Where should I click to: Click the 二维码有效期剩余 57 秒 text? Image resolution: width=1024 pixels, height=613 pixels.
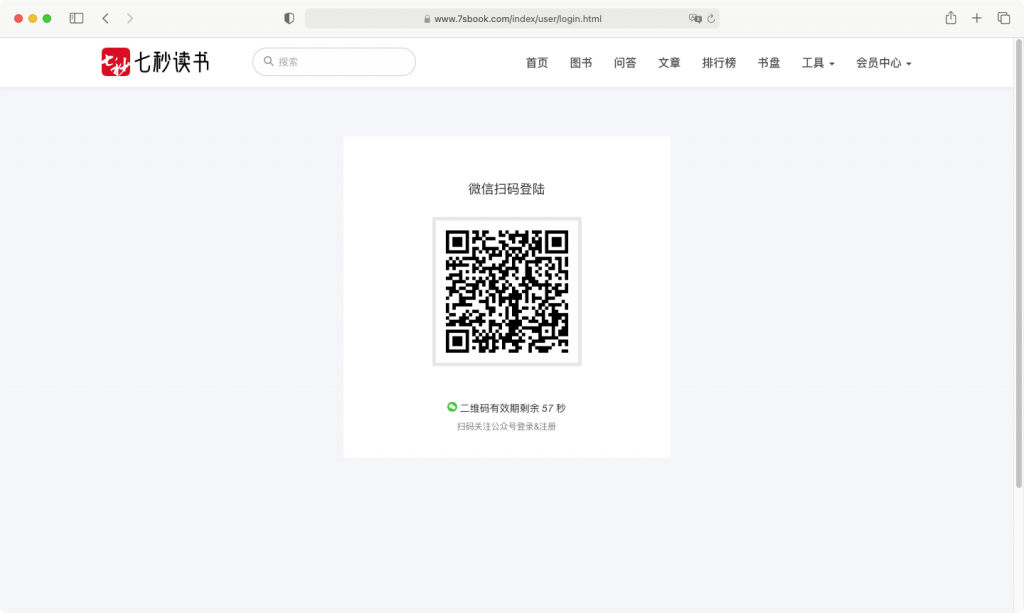pos(513,408)
